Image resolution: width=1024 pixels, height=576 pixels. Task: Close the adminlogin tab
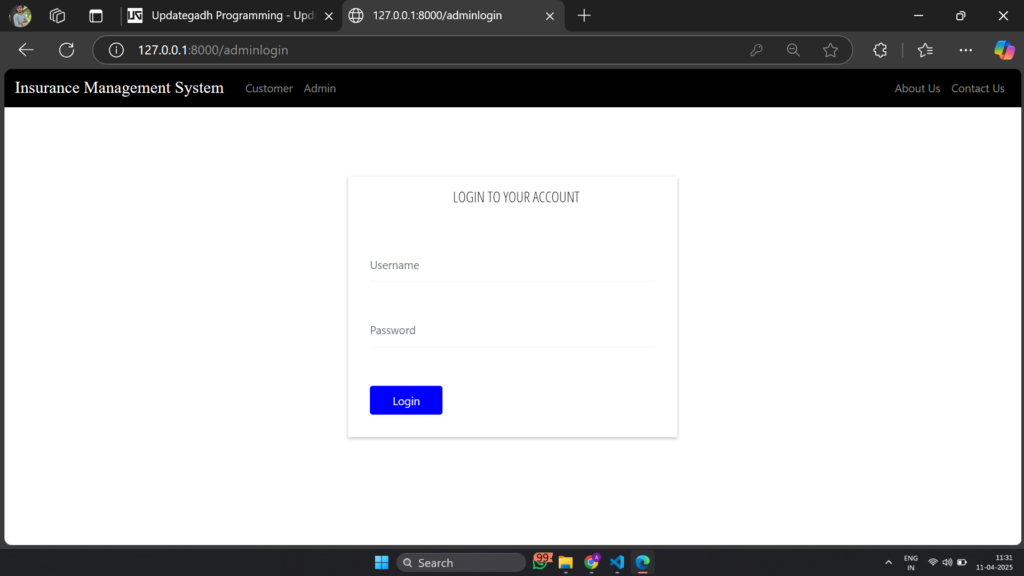click(x=550, y=16)
